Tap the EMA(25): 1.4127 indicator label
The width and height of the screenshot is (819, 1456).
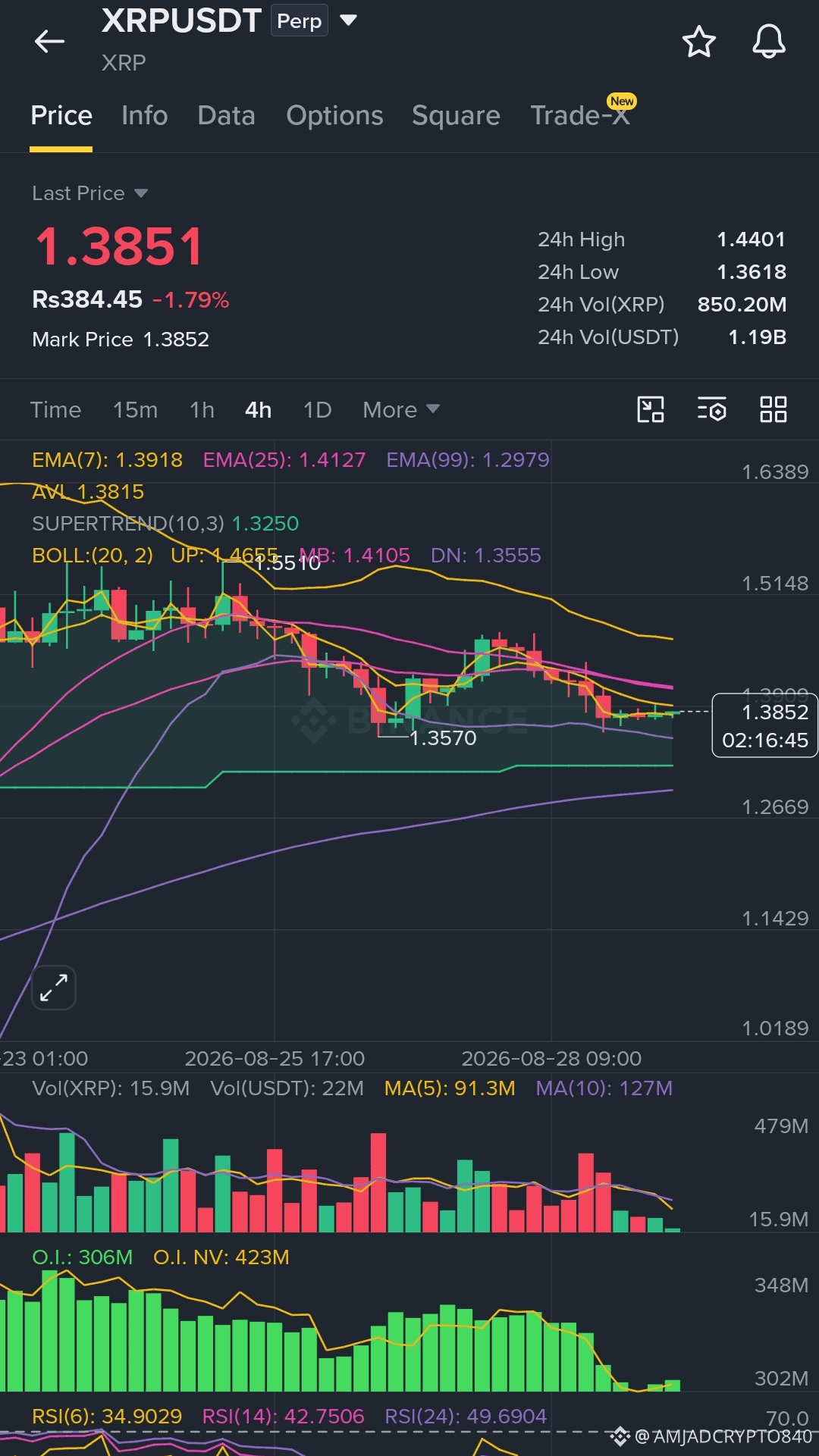(x=284, y=460)
